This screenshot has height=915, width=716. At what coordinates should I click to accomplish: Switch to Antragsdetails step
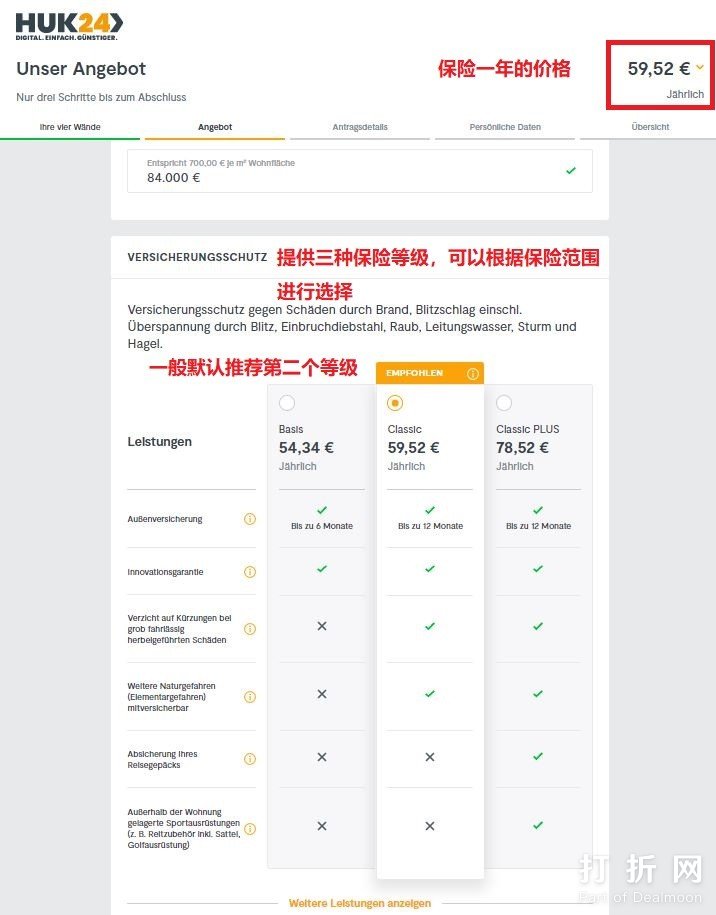click(359, 128)
